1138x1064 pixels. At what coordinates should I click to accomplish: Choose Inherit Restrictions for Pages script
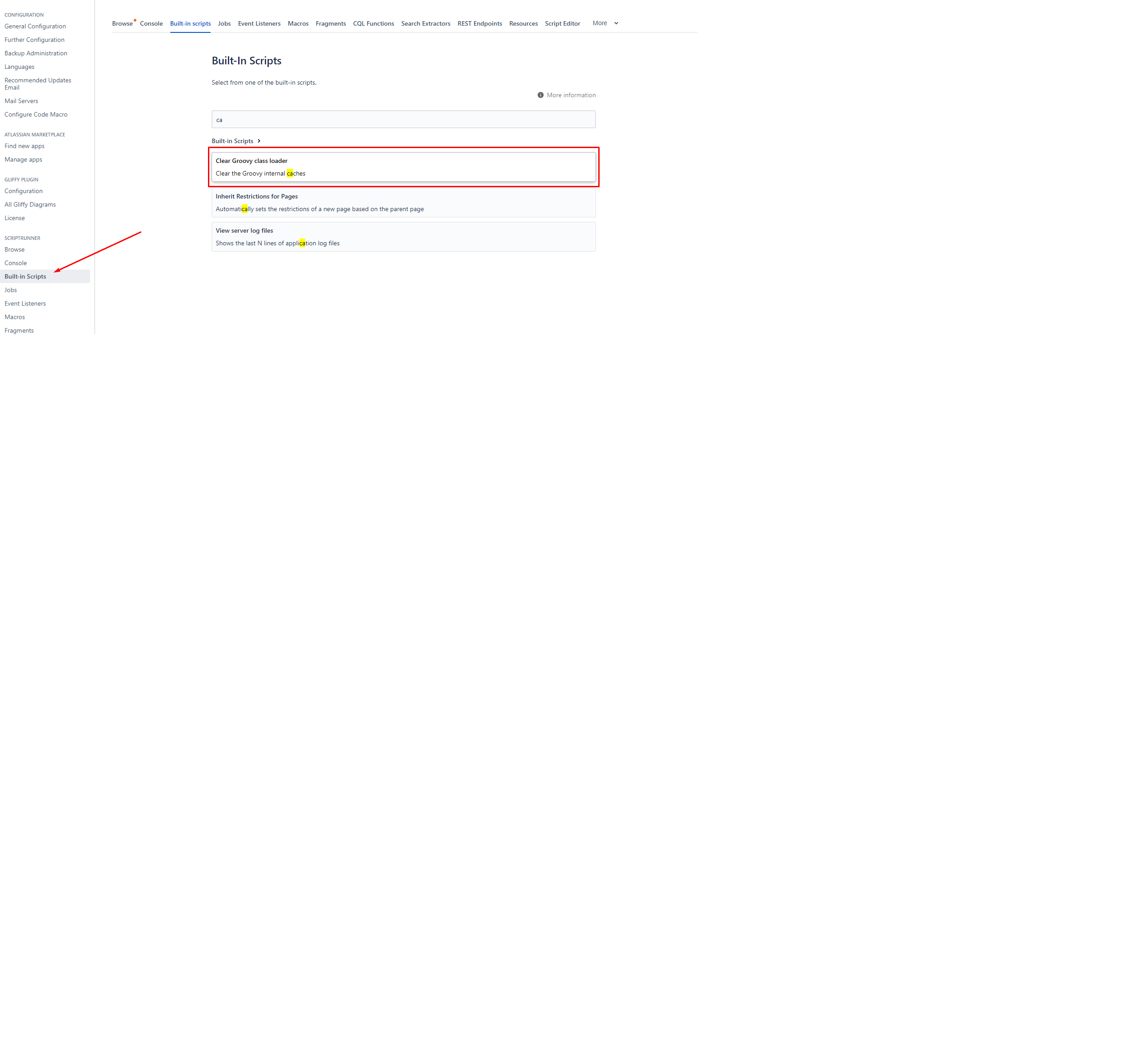pyautogui.click(x=403, y=202)
